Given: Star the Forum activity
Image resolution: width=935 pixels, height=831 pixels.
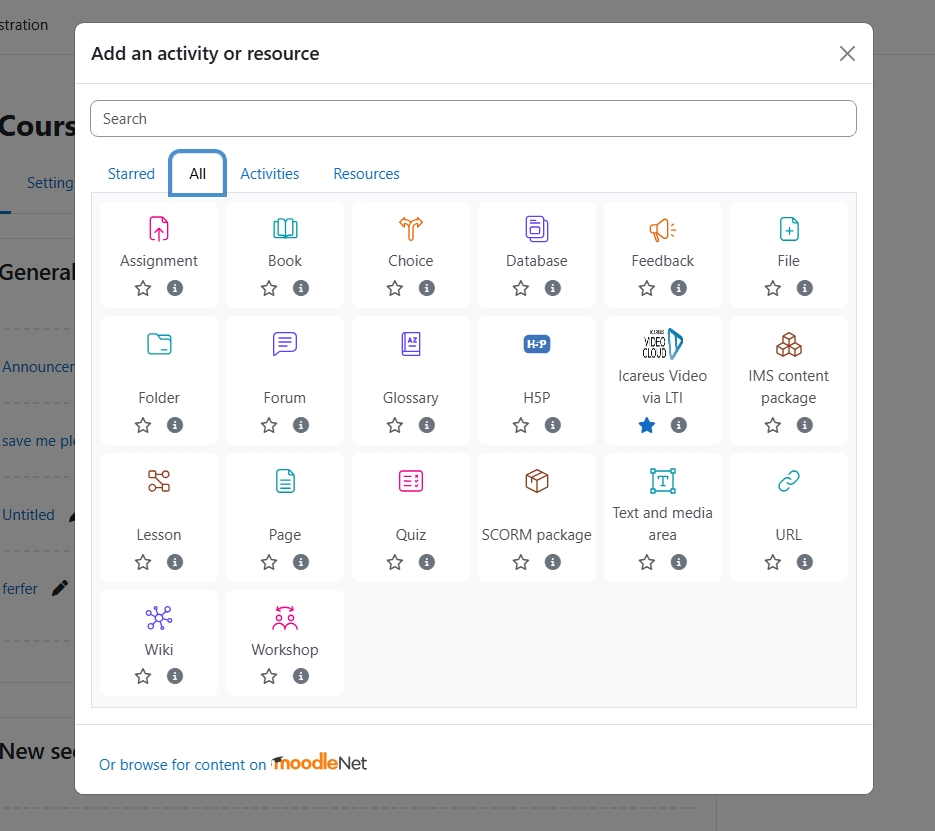Looking at the screenshot, I should pyautogui.click(x=269, y=425).
